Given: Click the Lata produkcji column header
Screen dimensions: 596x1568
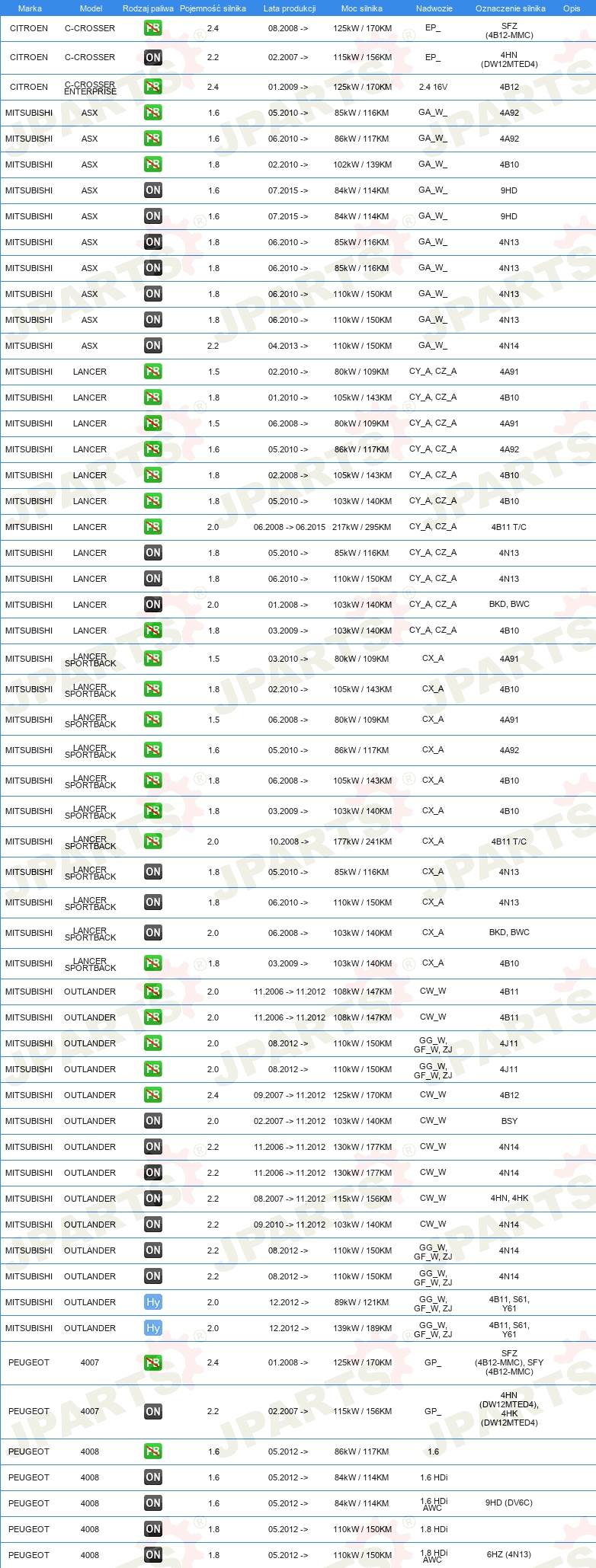Looking at the screenshot, I should [290, 8].
